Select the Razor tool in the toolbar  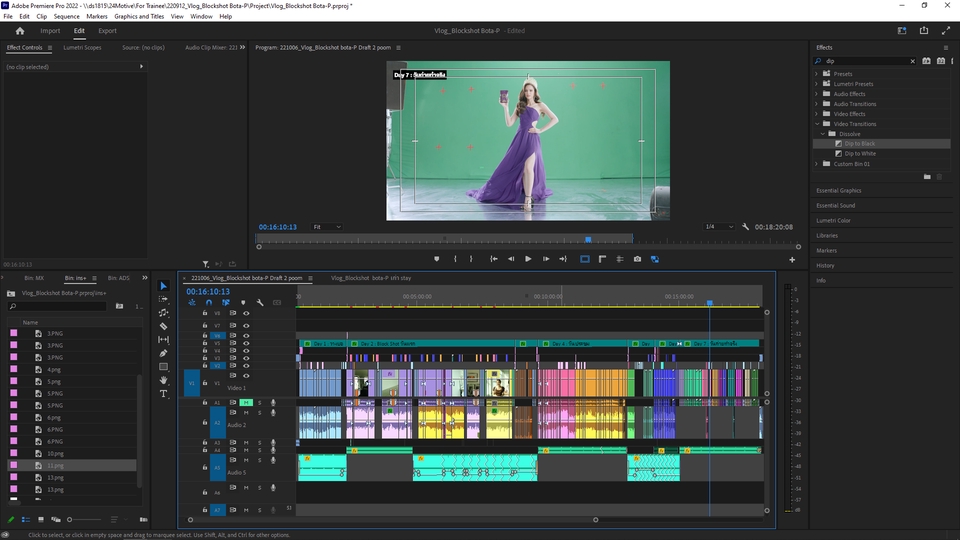point(164,326)
